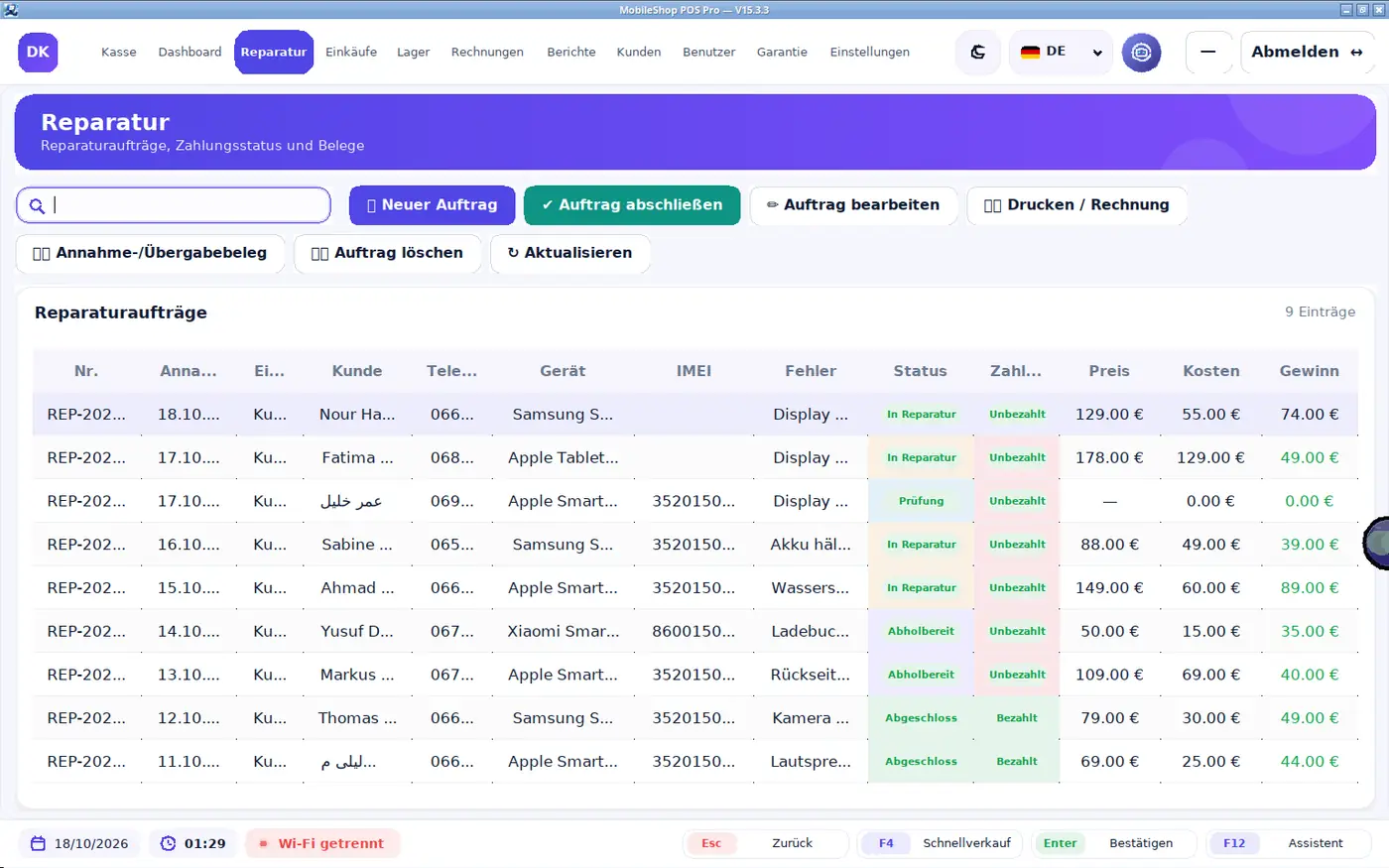1389x868 pixels.
Task: Sort by the Status column header
Action: pos(920,371)
